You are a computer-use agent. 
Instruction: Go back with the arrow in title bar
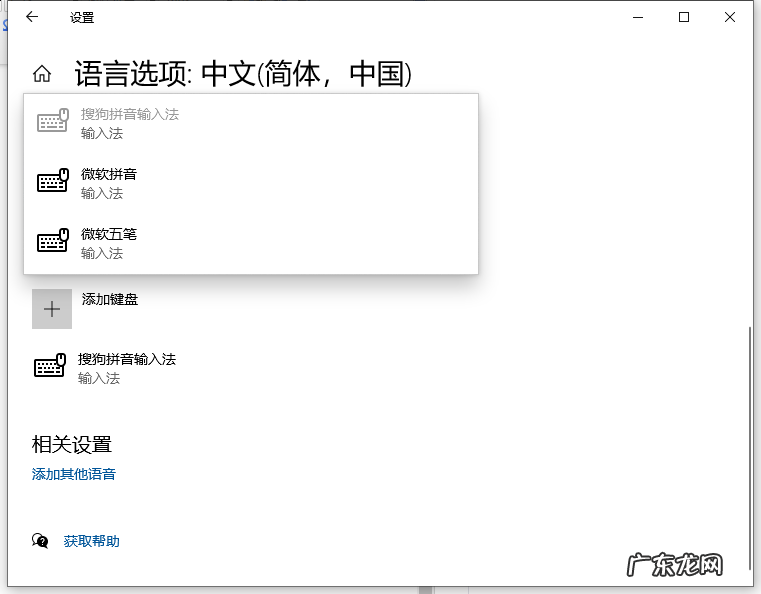pos(32,17)
